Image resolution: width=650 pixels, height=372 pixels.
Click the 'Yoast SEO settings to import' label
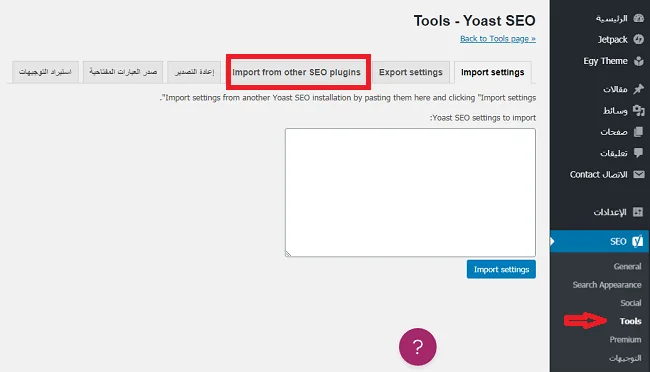click(483, 118)
